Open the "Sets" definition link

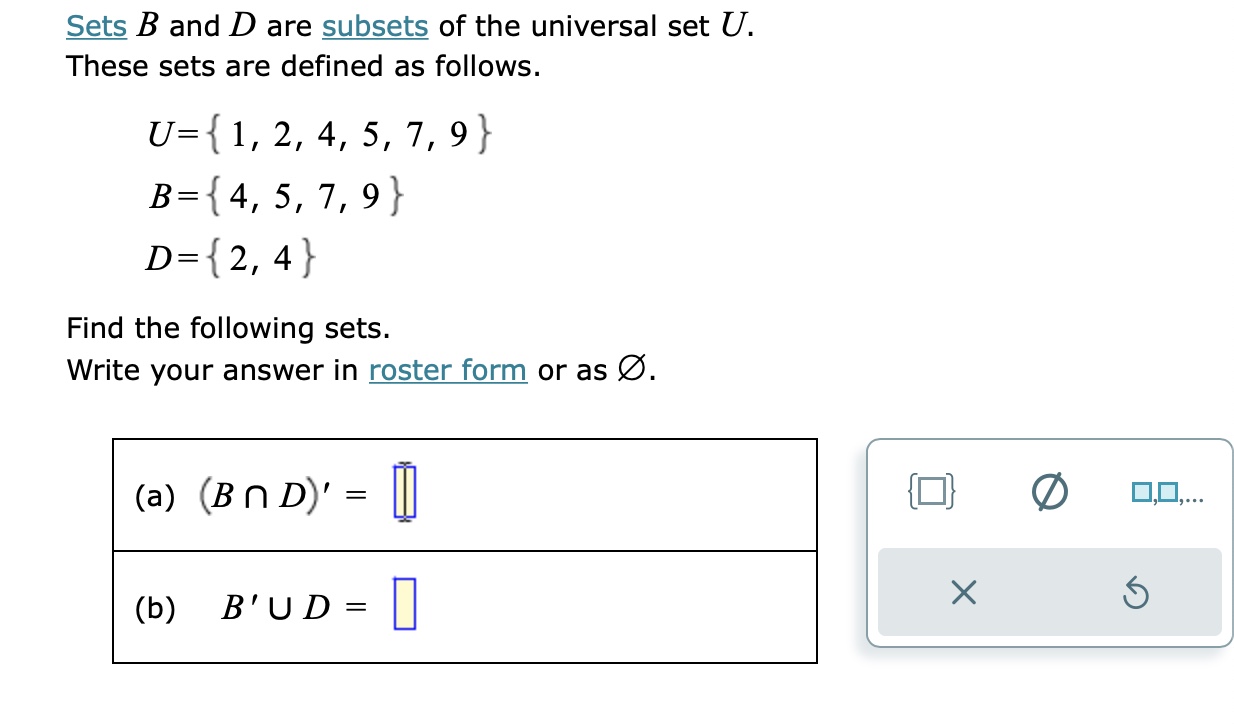[x=95, y=25]
